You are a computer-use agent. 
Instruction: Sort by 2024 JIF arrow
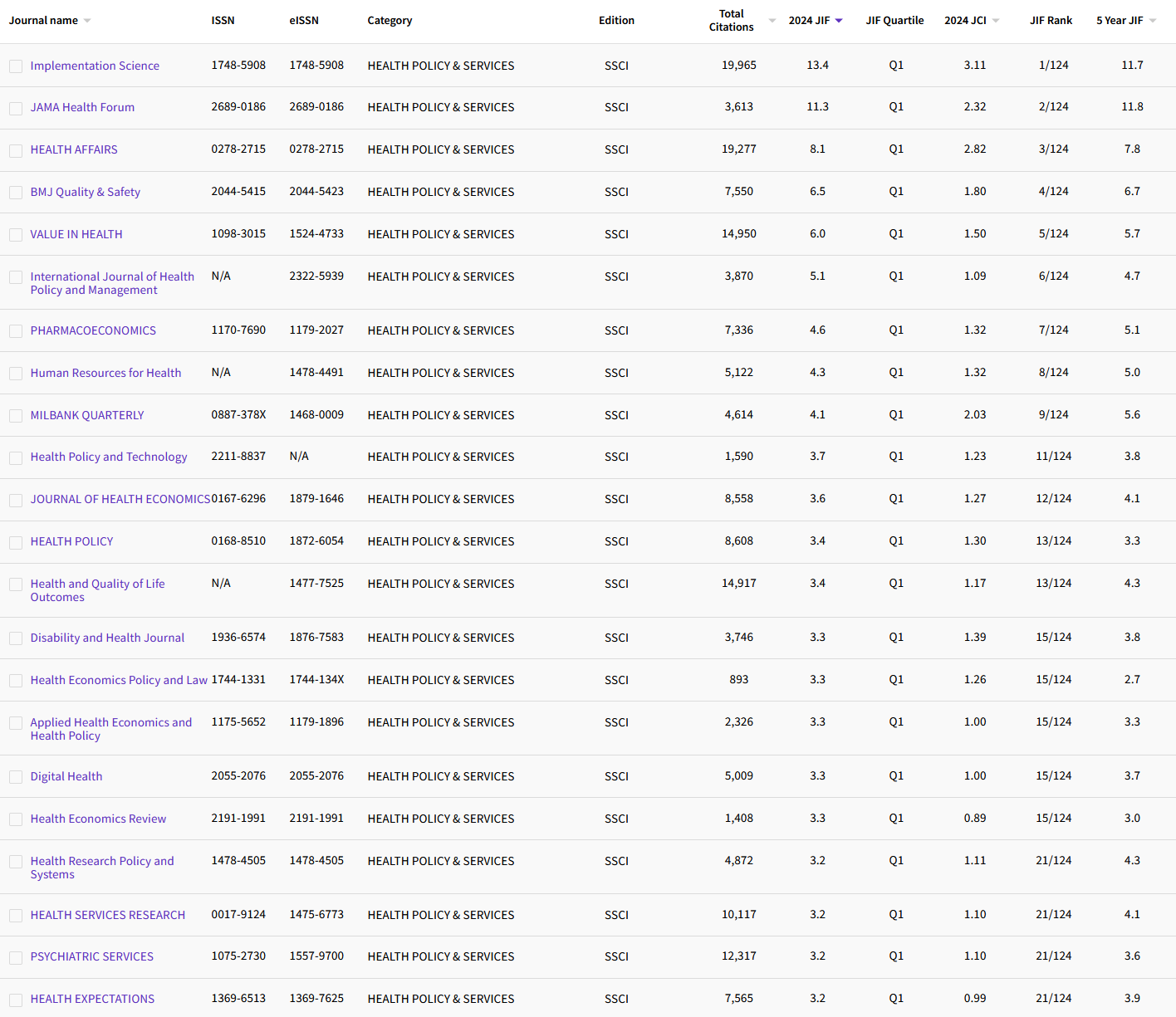839,21
